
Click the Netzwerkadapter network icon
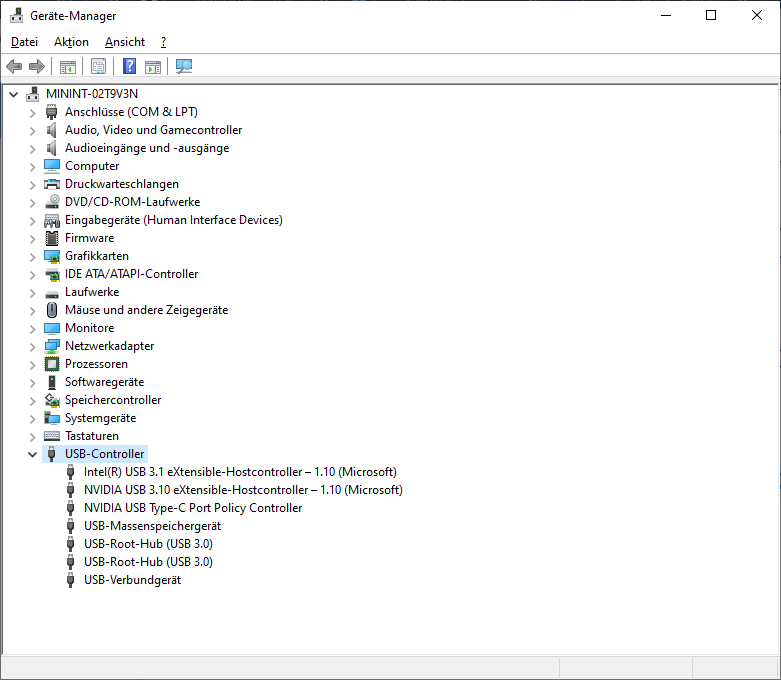[x=52, y=346]
